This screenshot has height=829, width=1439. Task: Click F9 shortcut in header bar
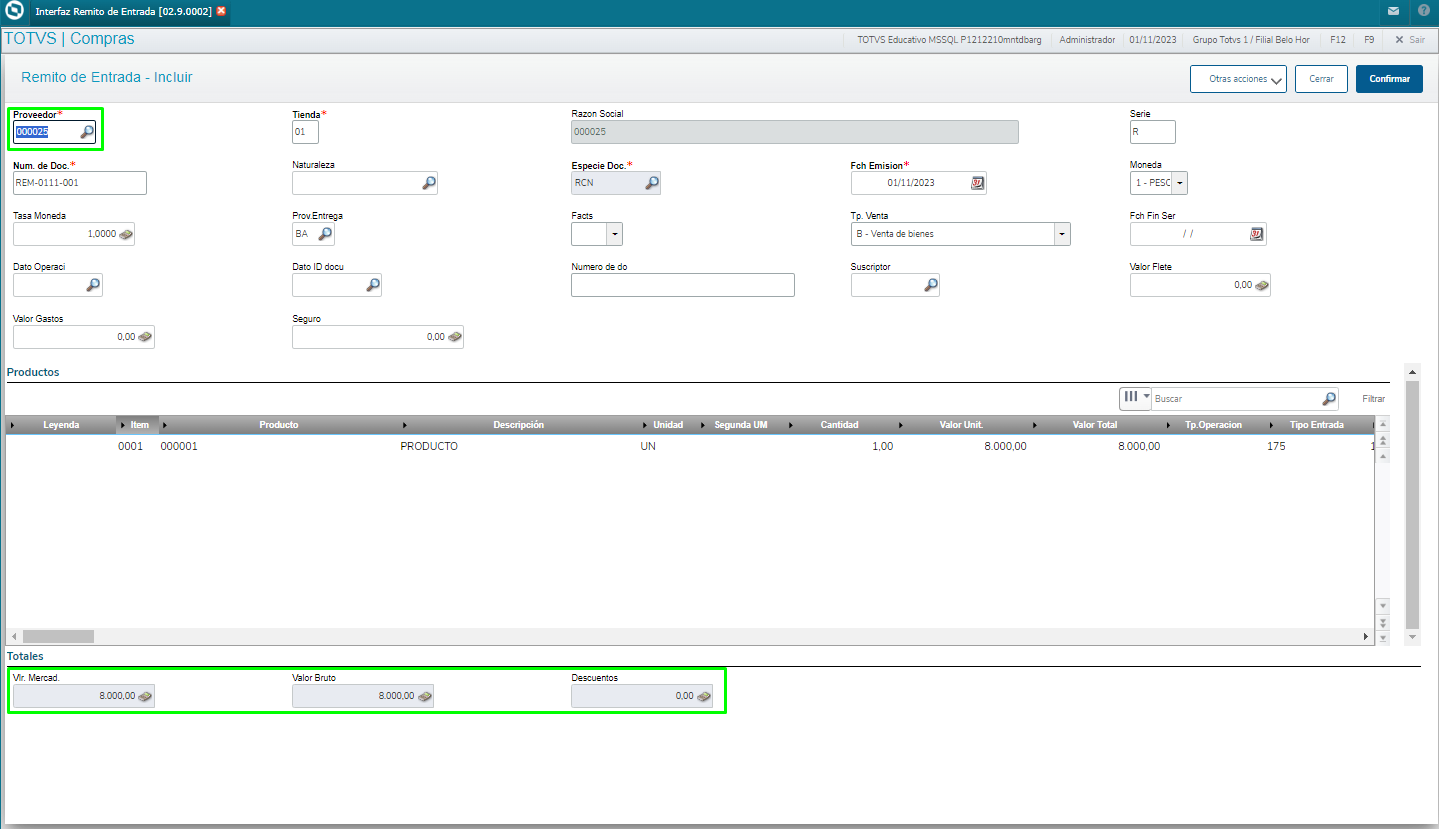(x=1368, y=40)
